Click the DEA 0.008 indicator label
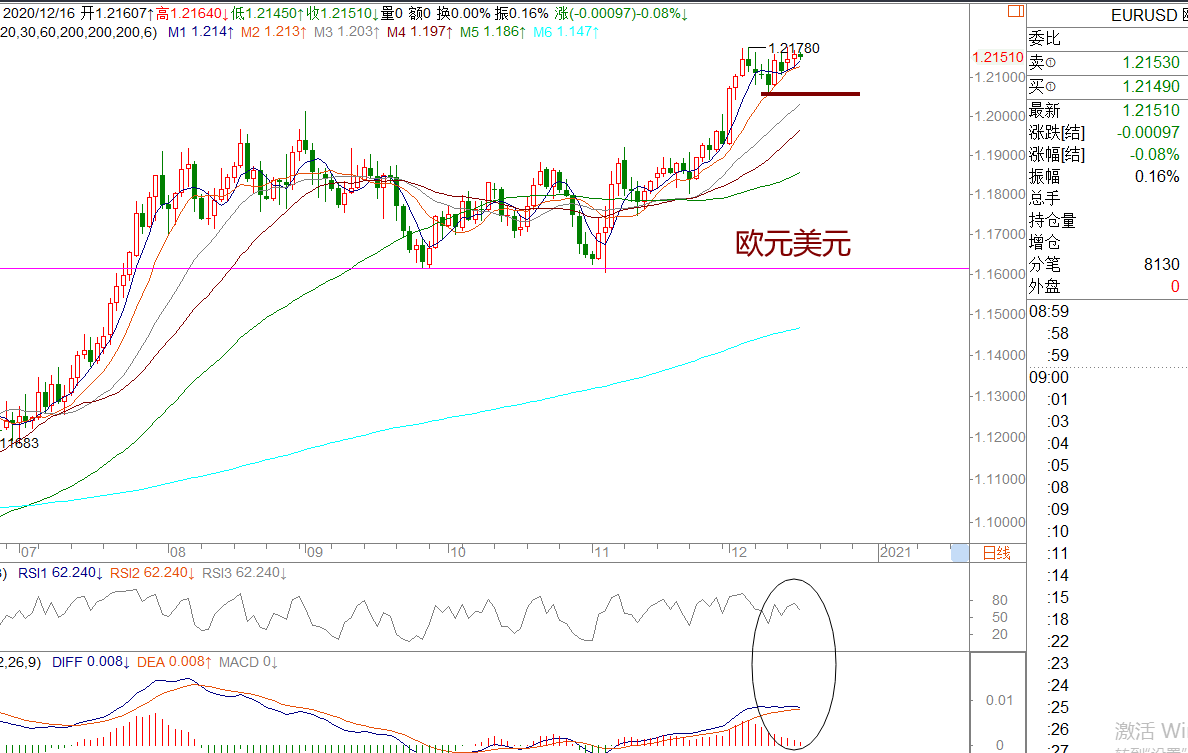 (x=174, y=662)
